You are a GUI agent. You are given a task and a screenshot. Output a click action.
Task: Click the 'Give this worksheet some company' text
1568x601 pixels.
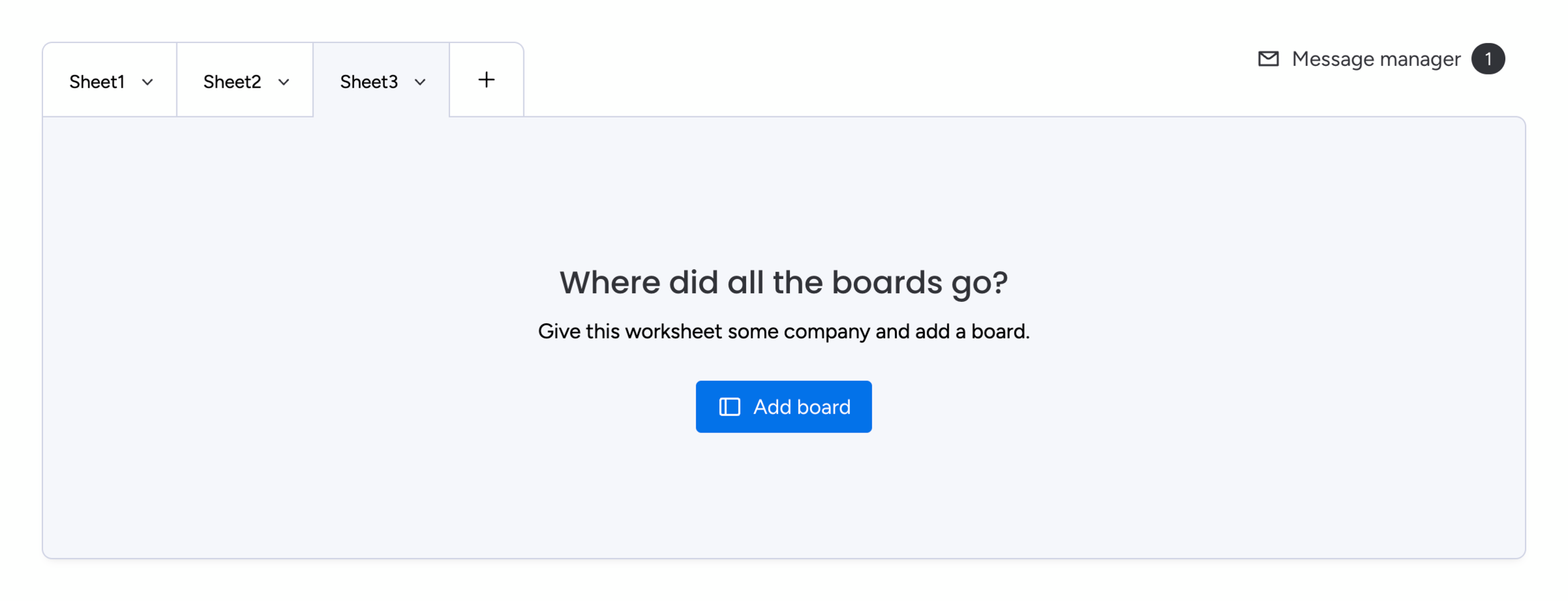(x=783, y=331)
